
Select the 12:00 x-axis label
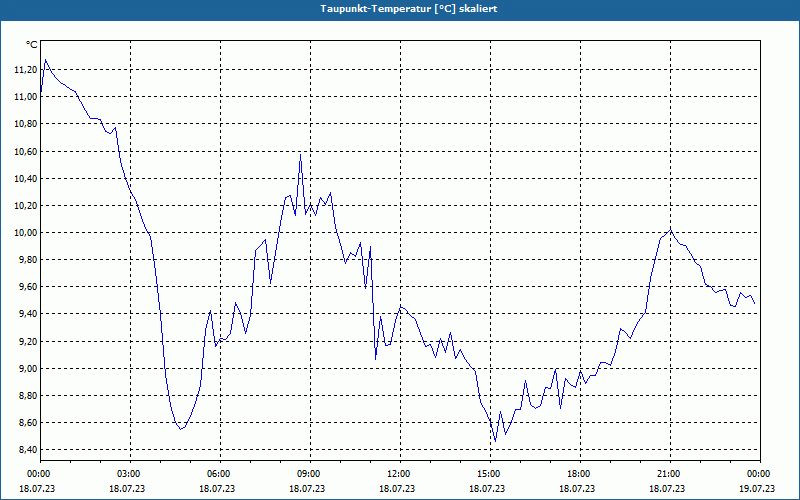[400, 474]
